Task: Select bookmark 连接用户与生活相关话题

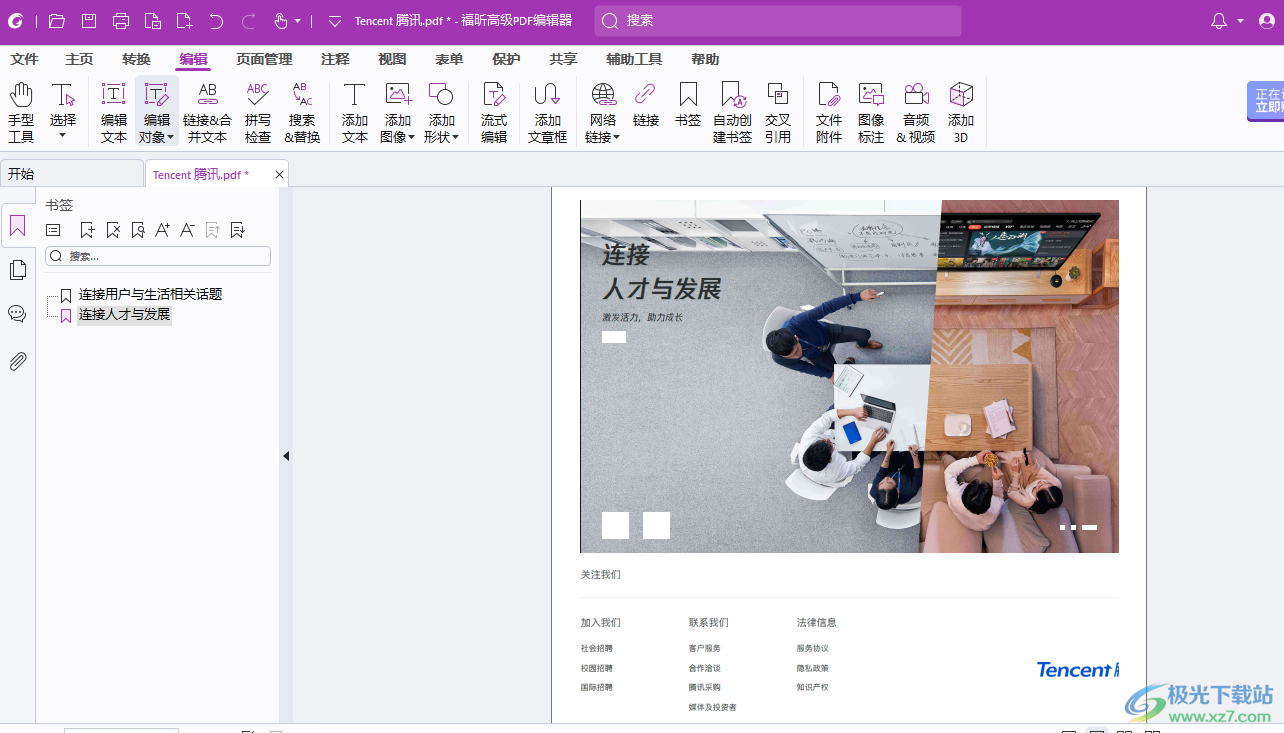Action: (x=152, y=293)
